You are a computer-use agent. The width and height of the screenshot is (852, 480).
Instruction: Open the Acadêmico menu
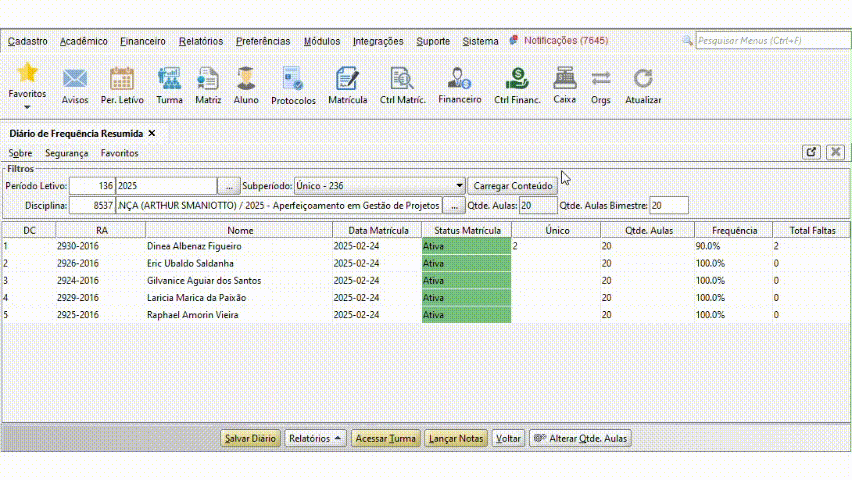pyautogui.click(x=84, y=41)
